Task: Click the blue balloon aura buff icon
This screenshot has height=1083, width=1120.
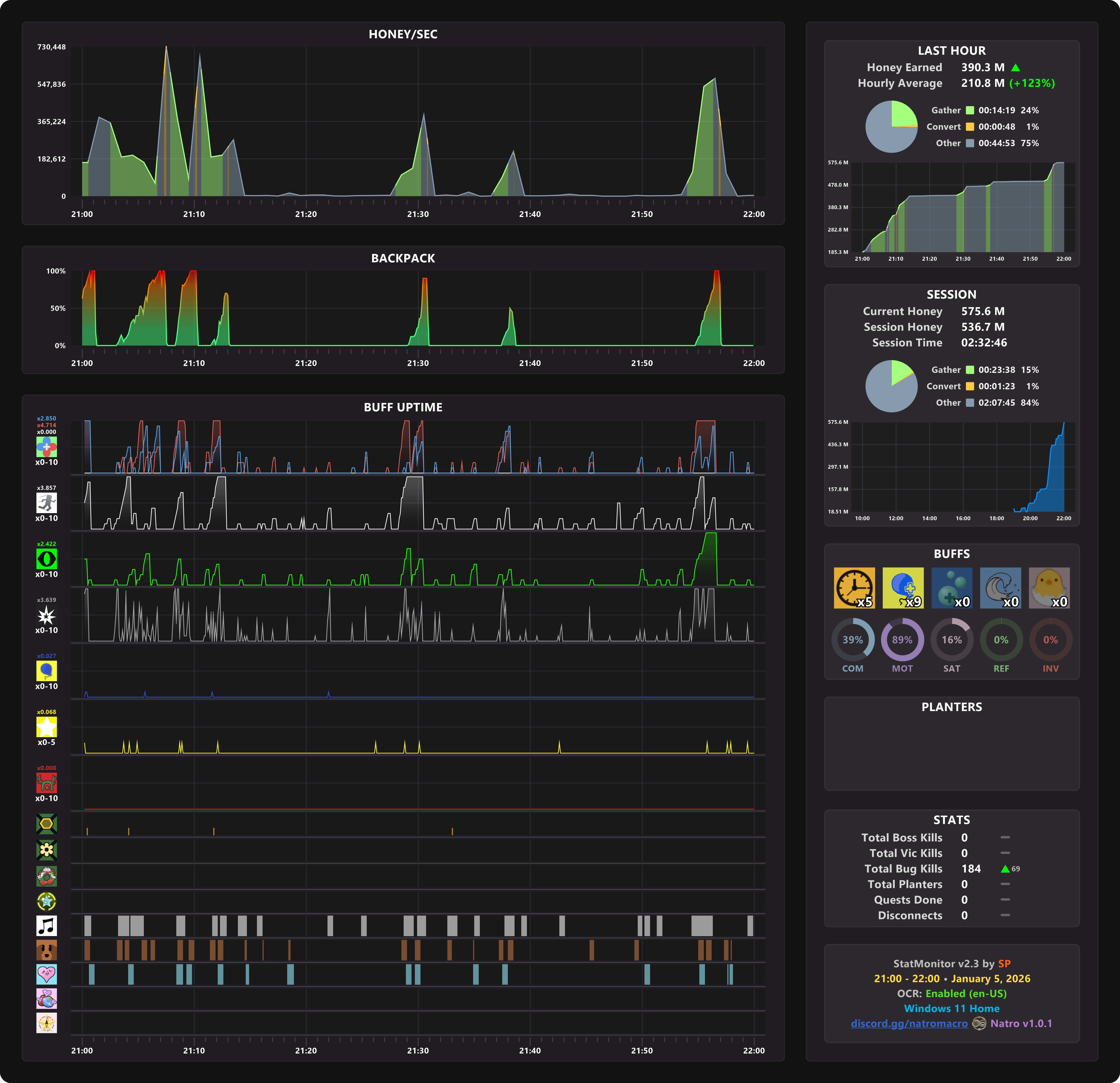Action: click(x=46, y=671)
